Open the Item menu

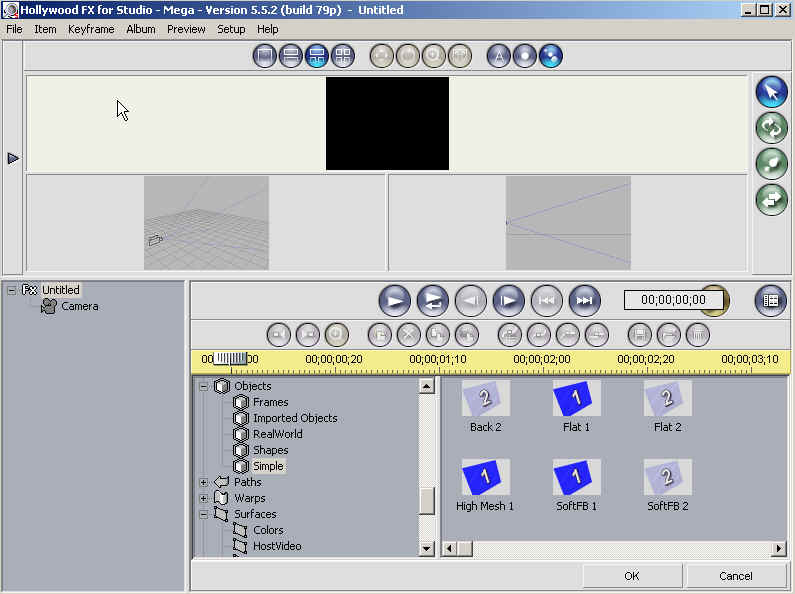45,29
